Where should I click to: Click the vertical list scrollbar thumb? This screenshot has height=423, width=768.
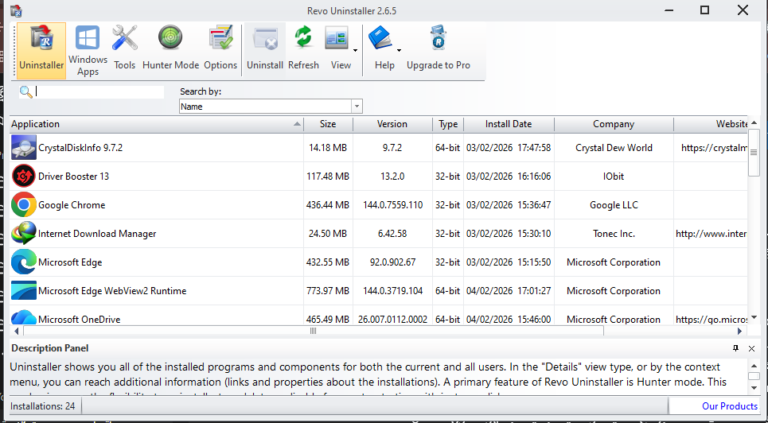tap(754, 153)
